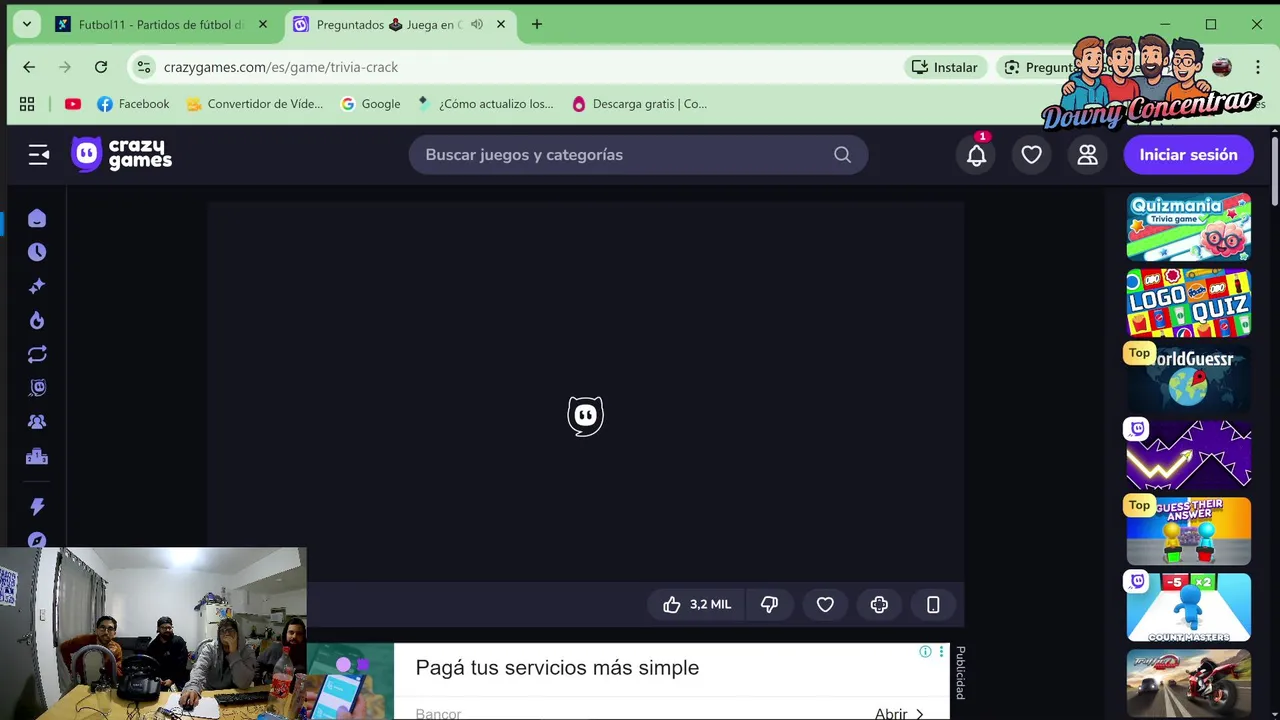Screen dimensions: 1280x720
Task: Open Originals sidebar icon
Action: click(37, 388)
